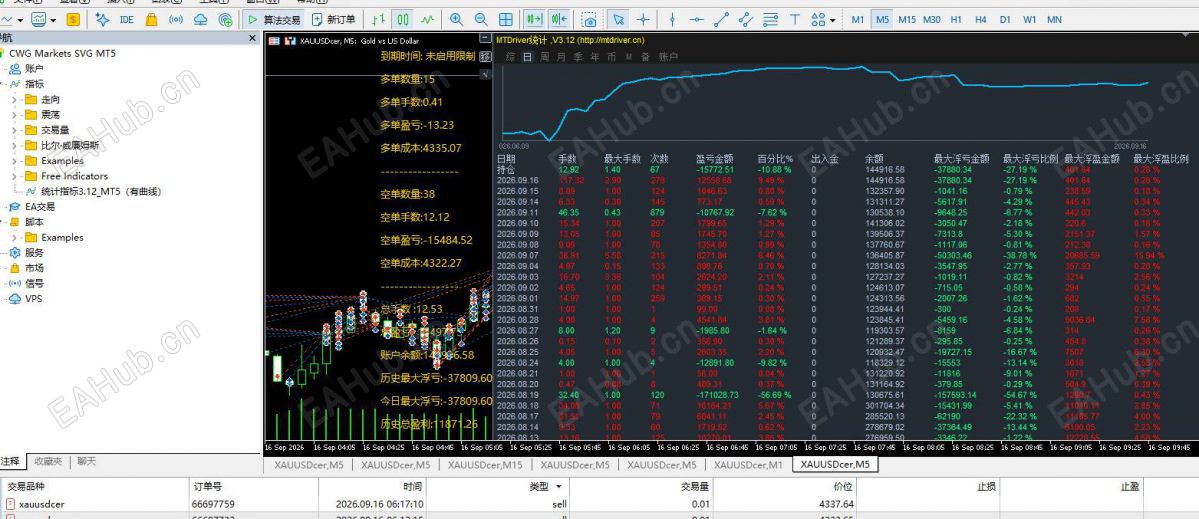1199x519 pixels.
Task: Switch to bar chart display
Action: coord(379,19)
